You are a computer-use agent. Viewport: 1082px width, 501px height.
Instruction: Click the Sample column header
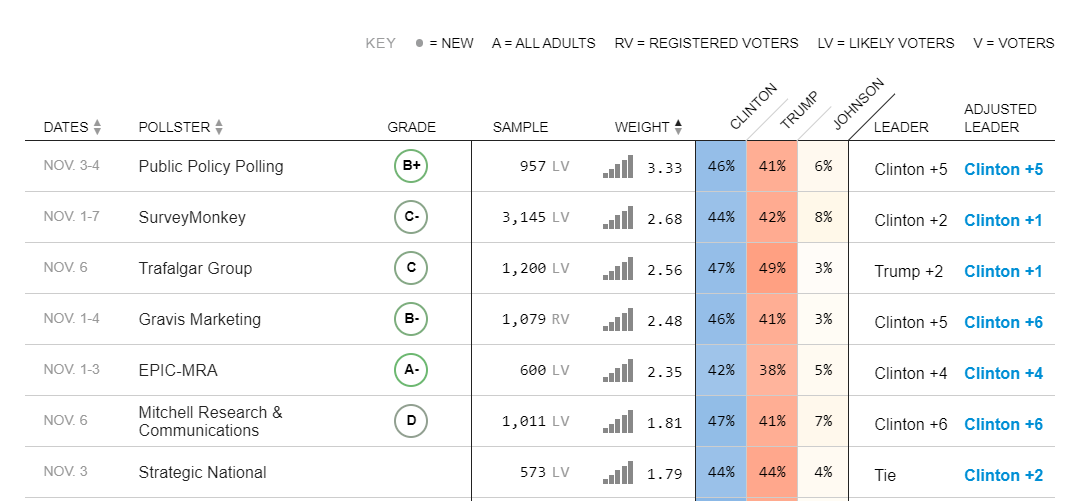coord(520,127)
